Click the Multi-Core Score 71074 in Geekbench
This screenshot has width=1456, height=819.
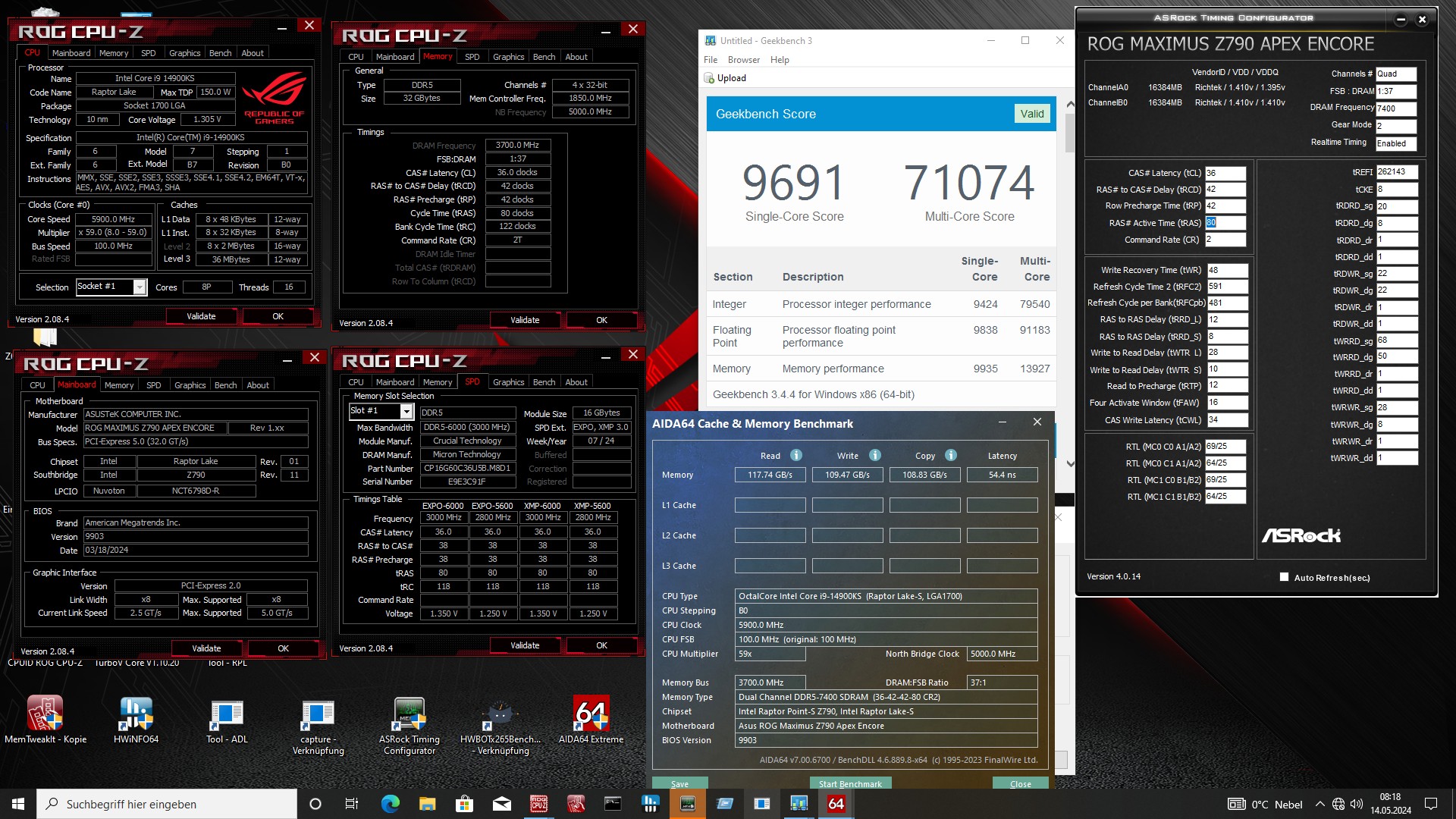969,183
